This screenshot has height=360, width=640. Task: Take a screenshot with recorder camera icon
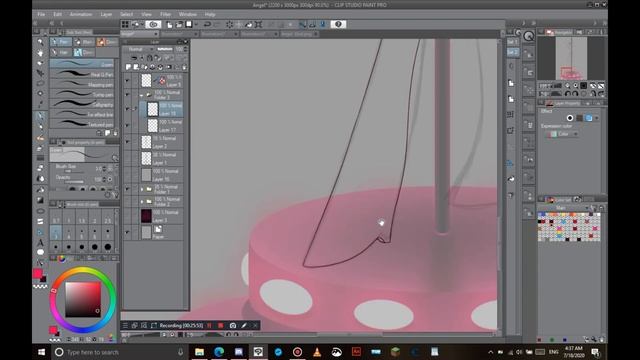click(233, 325)
